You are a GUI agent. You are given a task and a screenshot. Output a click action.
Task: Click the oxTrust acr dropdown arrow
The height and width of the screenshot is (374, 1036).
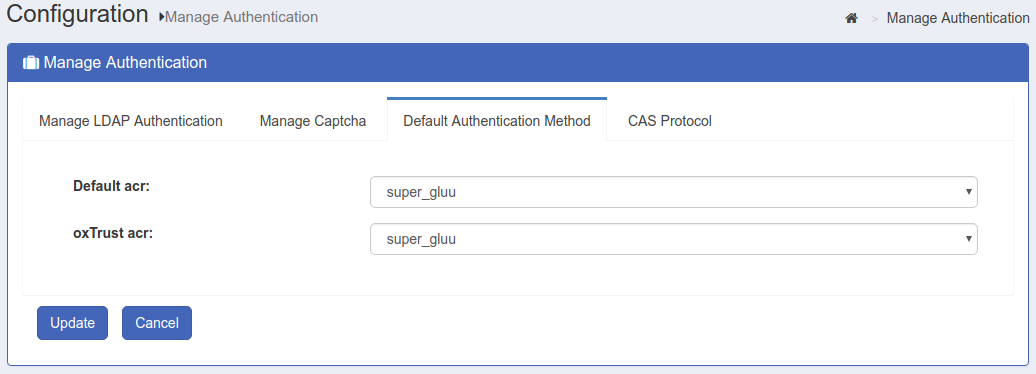click(968, 239)
